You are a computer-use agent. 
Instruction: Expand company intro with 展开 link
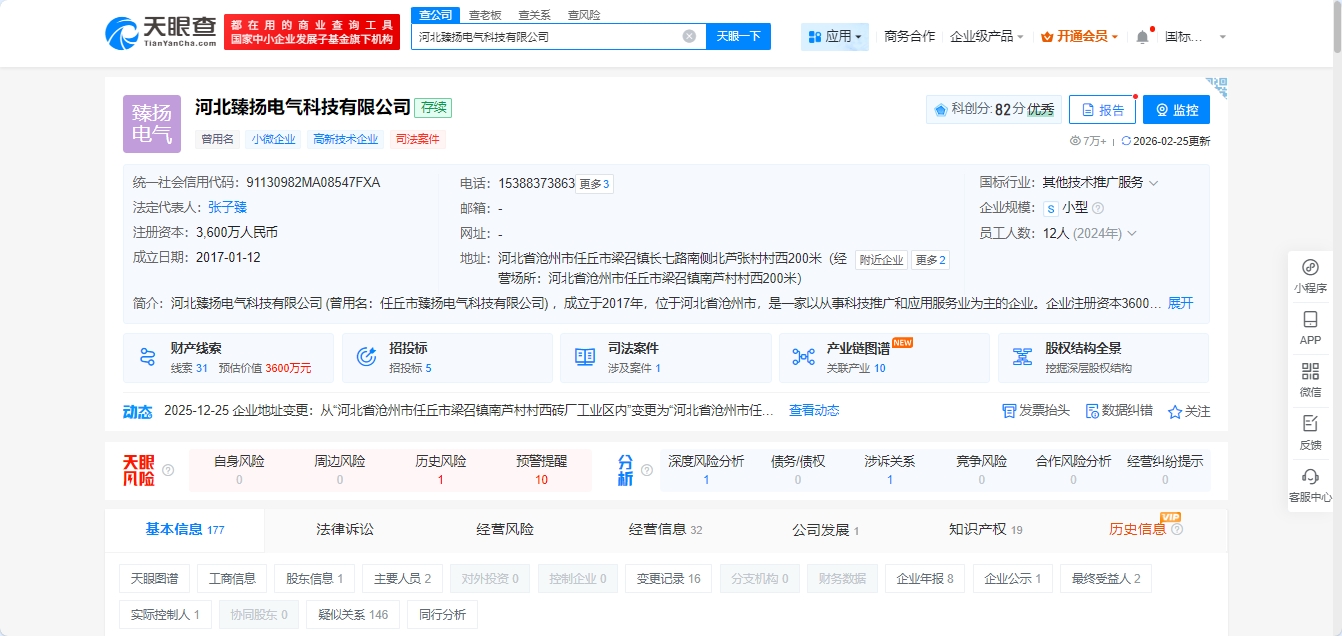1180,303
